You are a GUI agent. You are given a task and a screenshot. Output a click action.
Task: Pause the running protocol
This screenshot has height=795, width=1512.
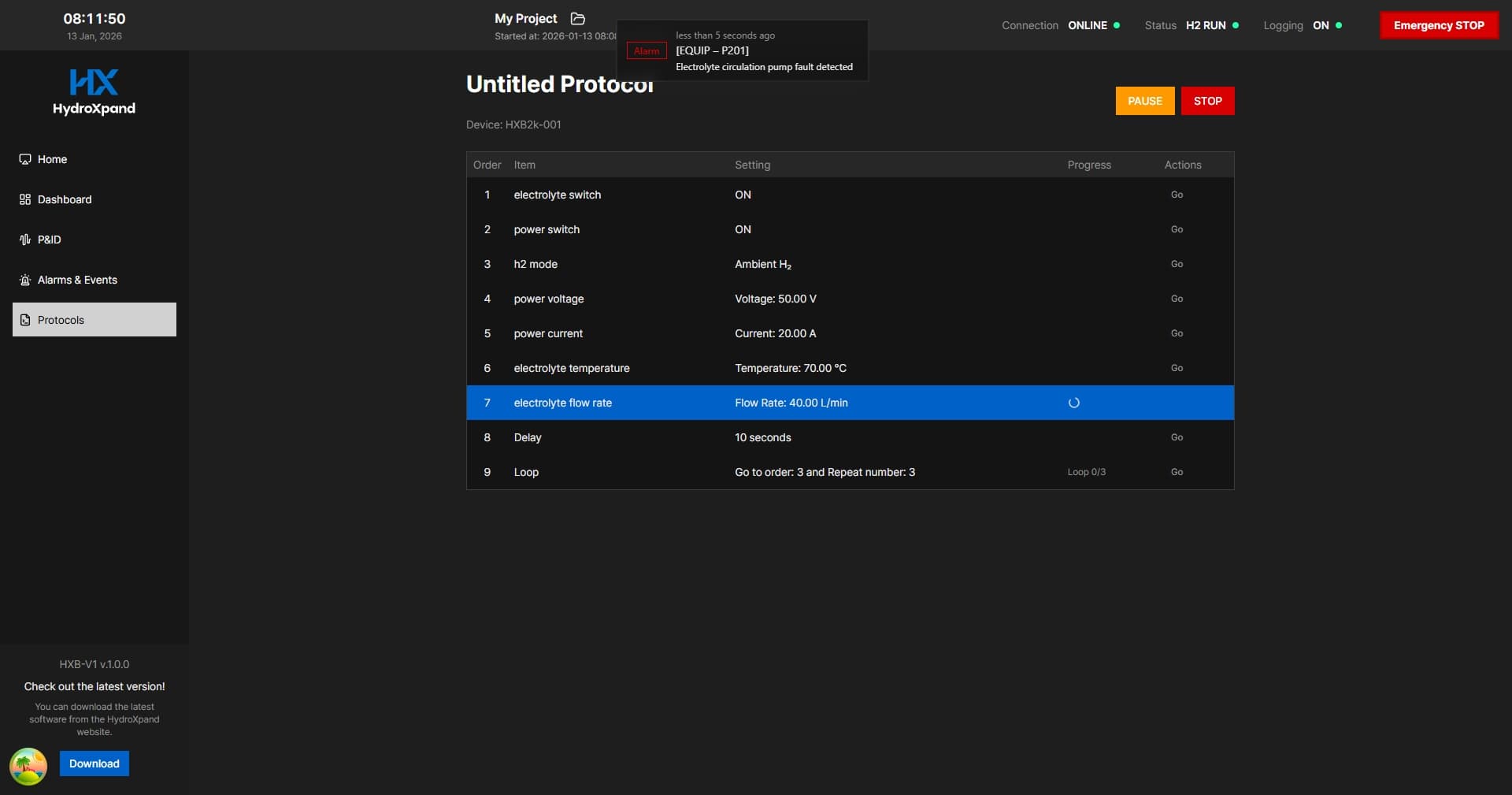(x=1144, y=101)
